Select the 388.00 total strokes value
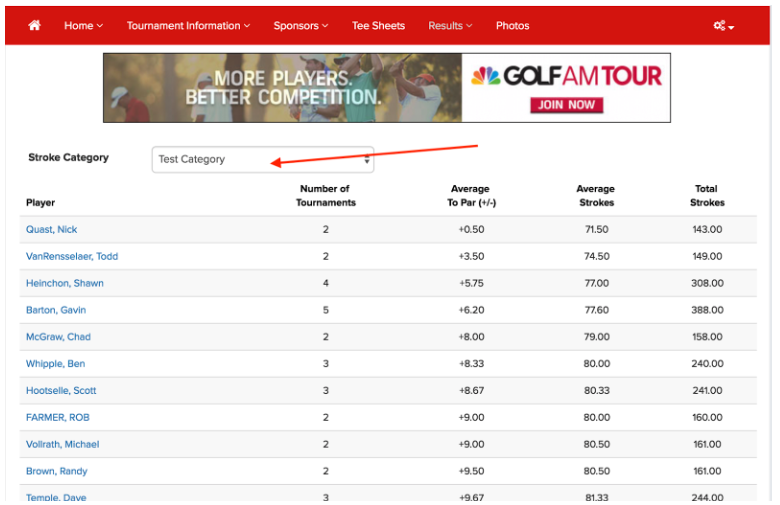Image resolution: width=780 pixels, height=505 pixels. [707, 310]
